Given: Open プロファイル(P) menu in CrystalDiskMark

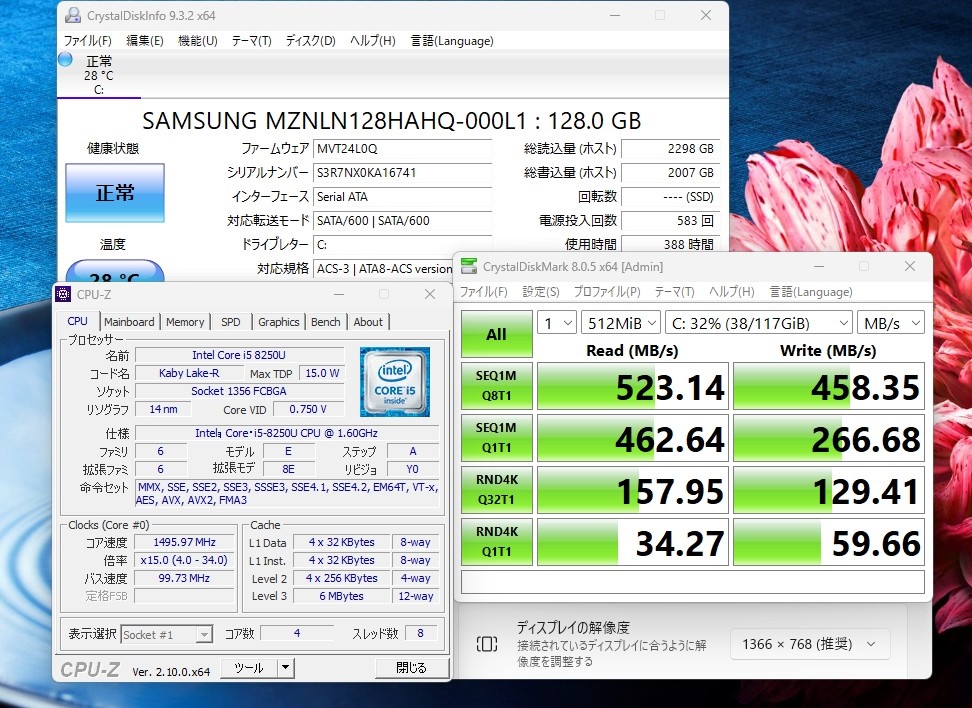Looking at the screenshot, I should tap(607, 292).
